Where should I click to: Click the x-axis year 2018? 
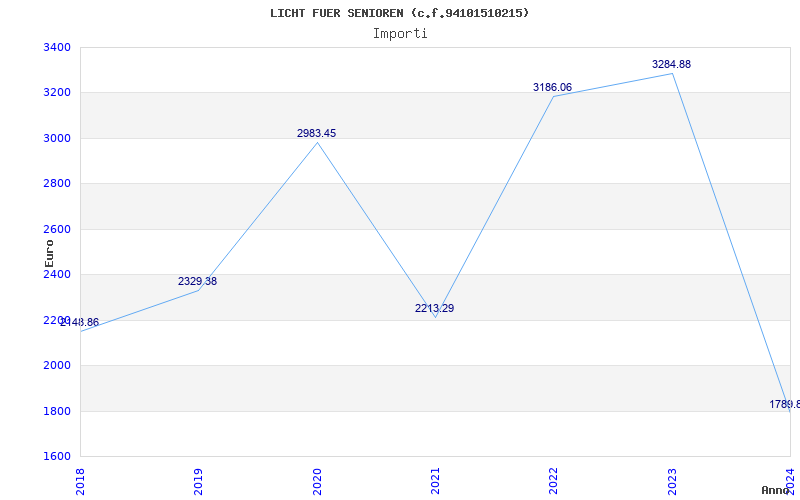pos(80,481)
